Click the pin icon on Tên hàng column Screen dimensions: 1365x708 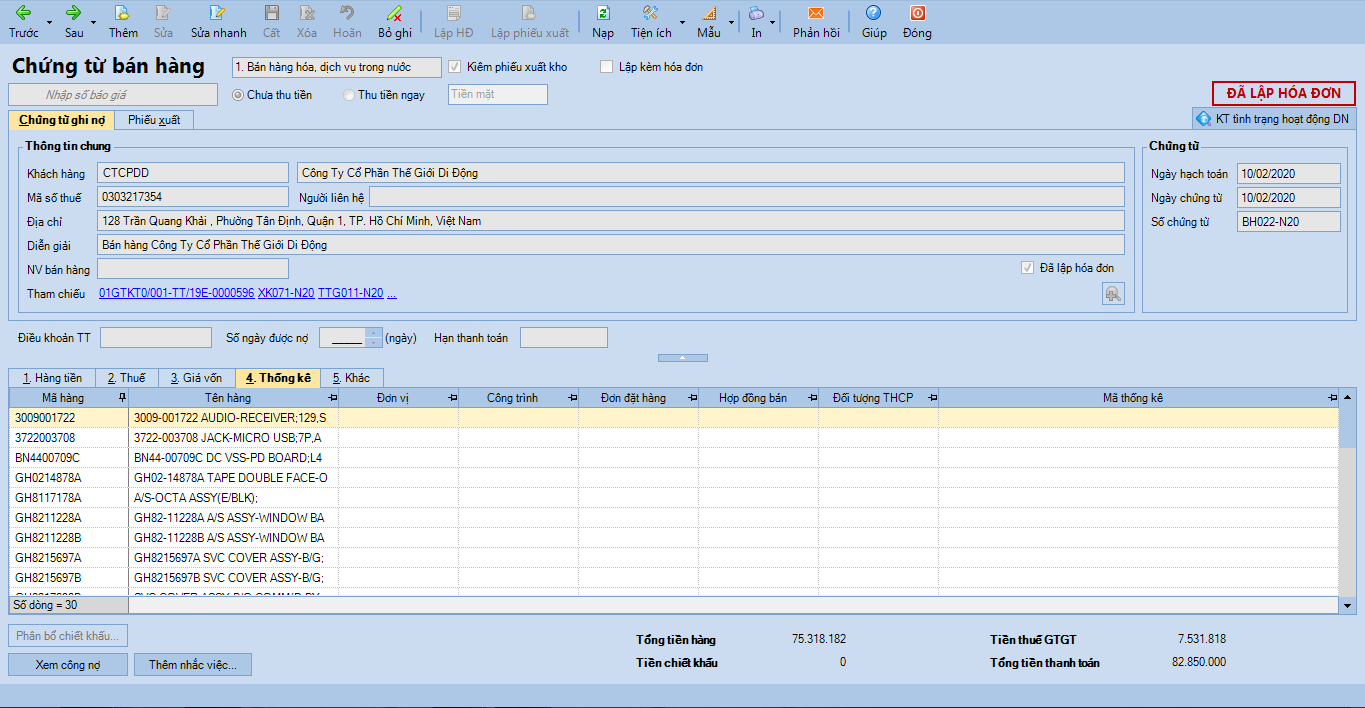[x=332, y=398]
